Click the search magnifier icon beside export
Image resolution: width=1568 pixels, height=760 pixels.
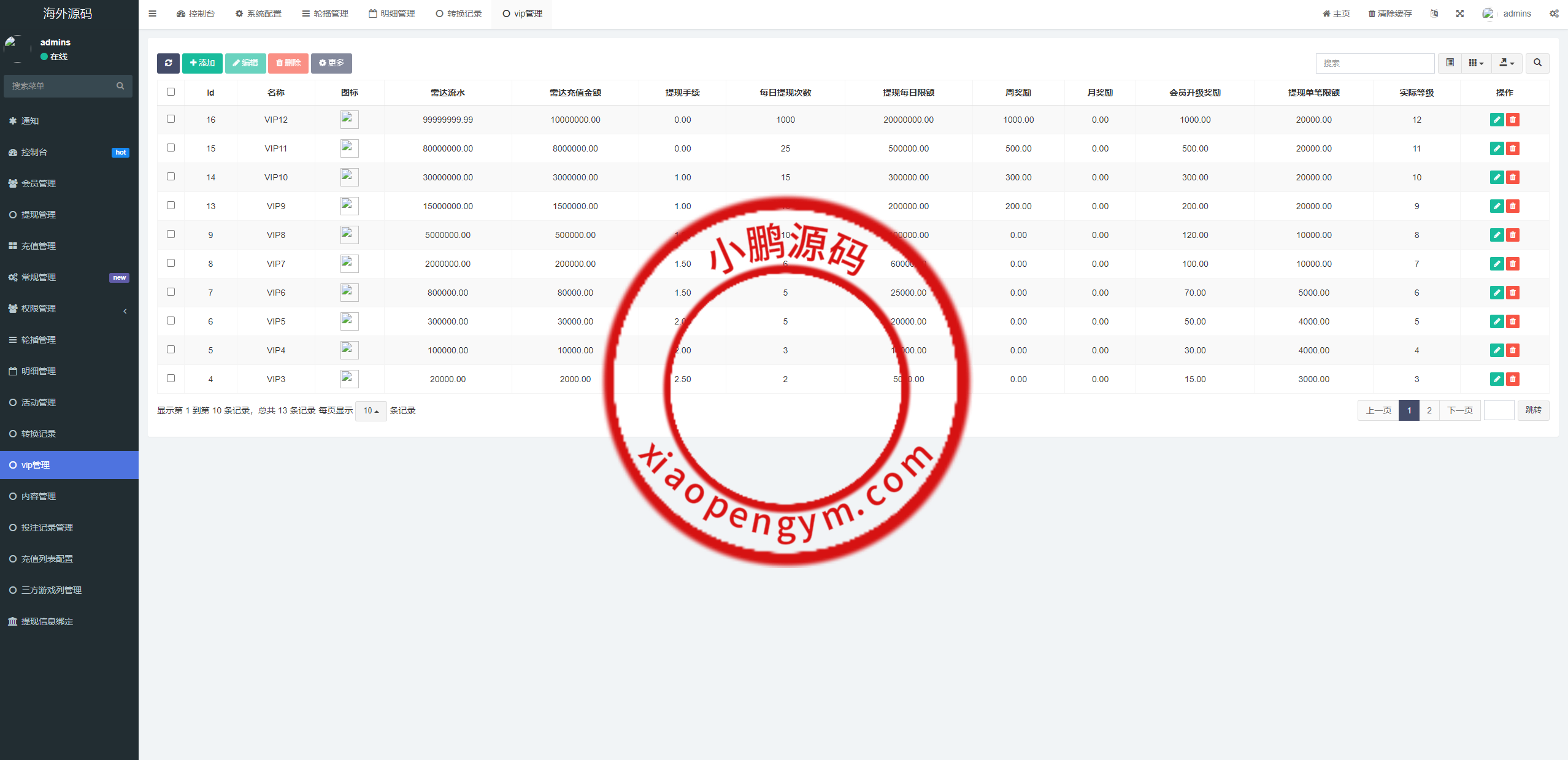click(1537, 63)
